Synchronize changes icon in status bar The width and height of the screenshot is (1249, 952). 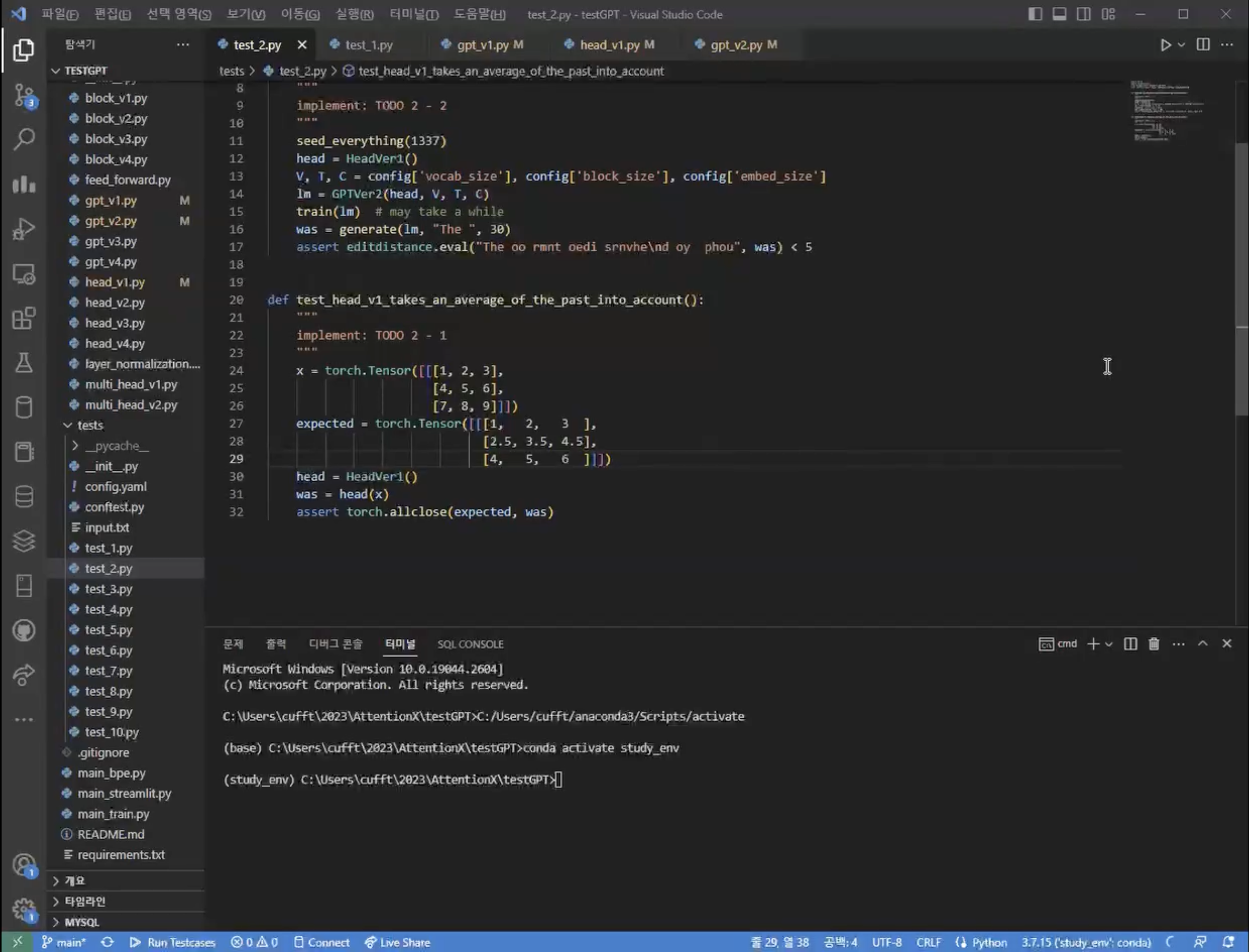click(107, 942)
